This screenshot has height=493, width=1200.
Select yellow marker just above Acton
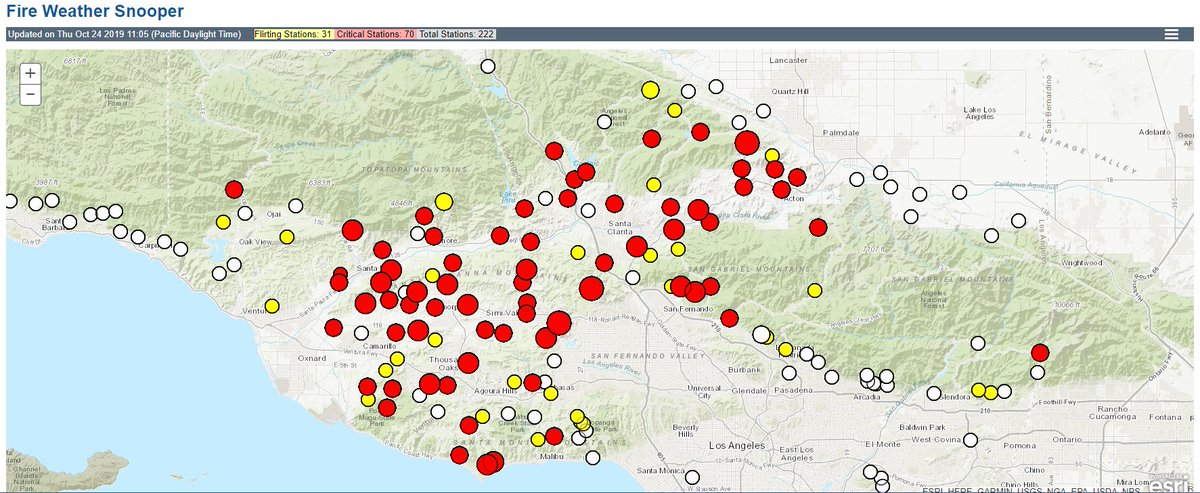(772, 156)
